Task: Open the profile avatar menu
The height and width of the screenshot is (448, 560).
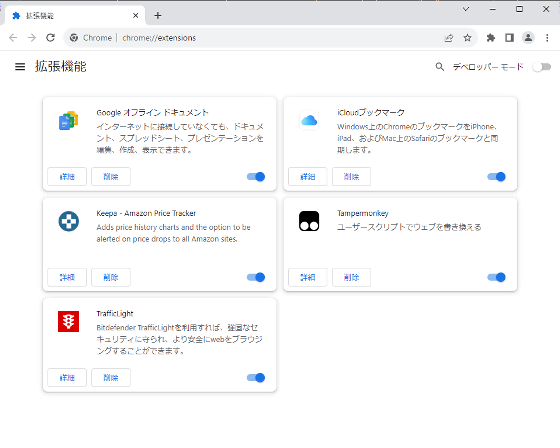Action: (x=528, y=38)
